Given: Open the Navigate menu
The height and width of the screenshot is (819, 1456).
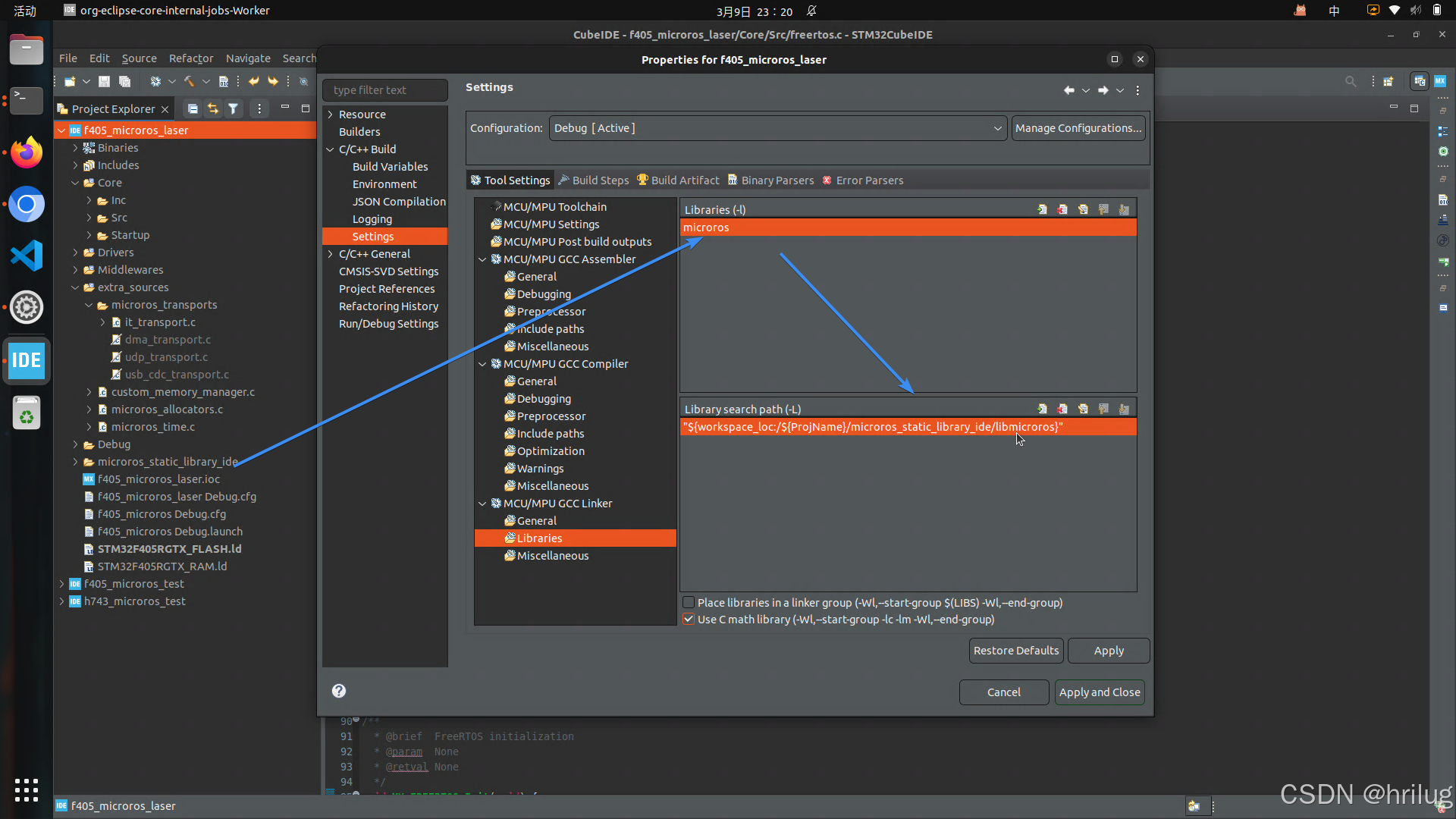Looking at the screenshot, I should point(248,58).
